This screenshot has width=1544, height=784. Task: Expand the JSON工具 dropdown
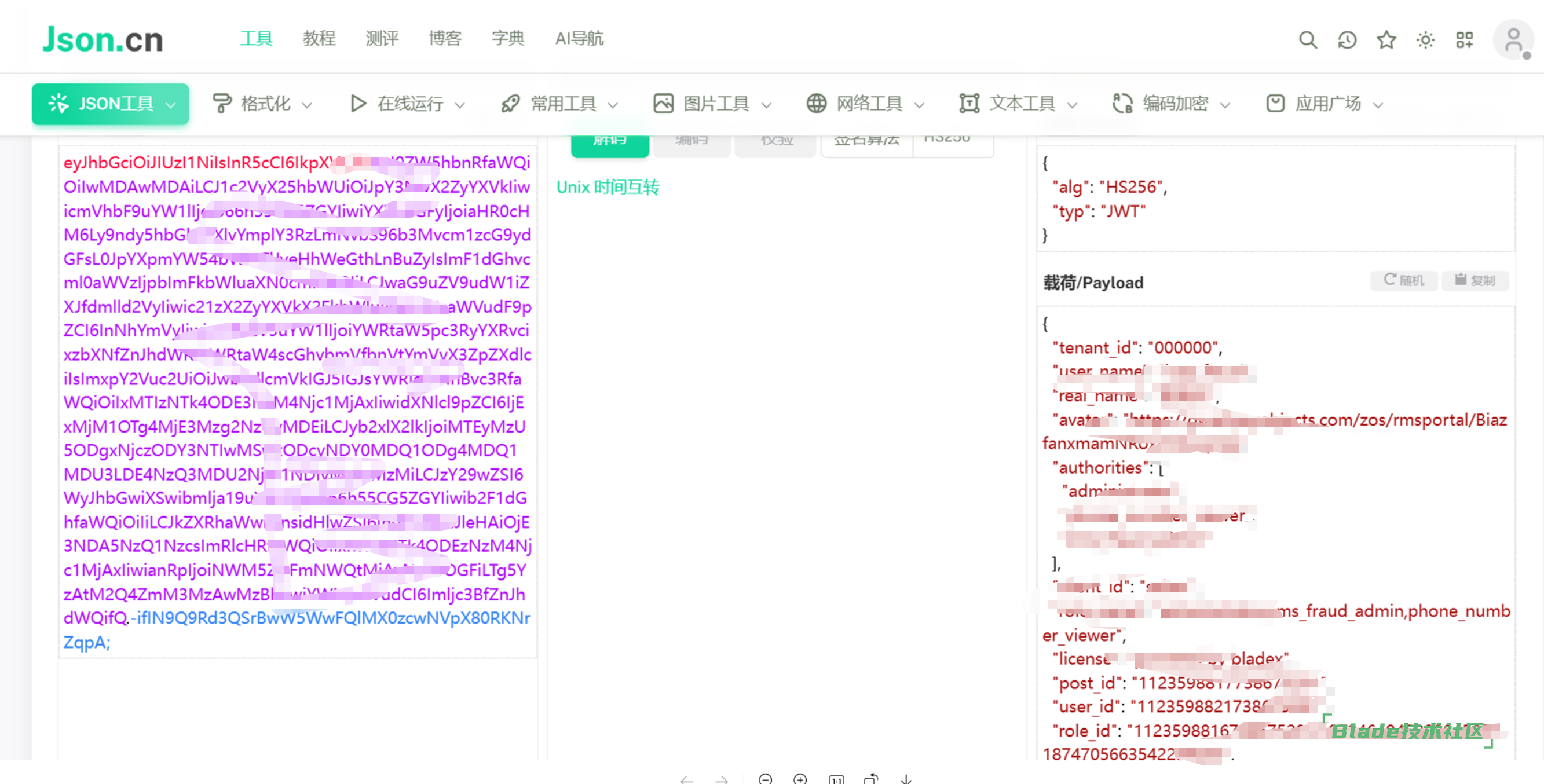(x=110, y=104)
